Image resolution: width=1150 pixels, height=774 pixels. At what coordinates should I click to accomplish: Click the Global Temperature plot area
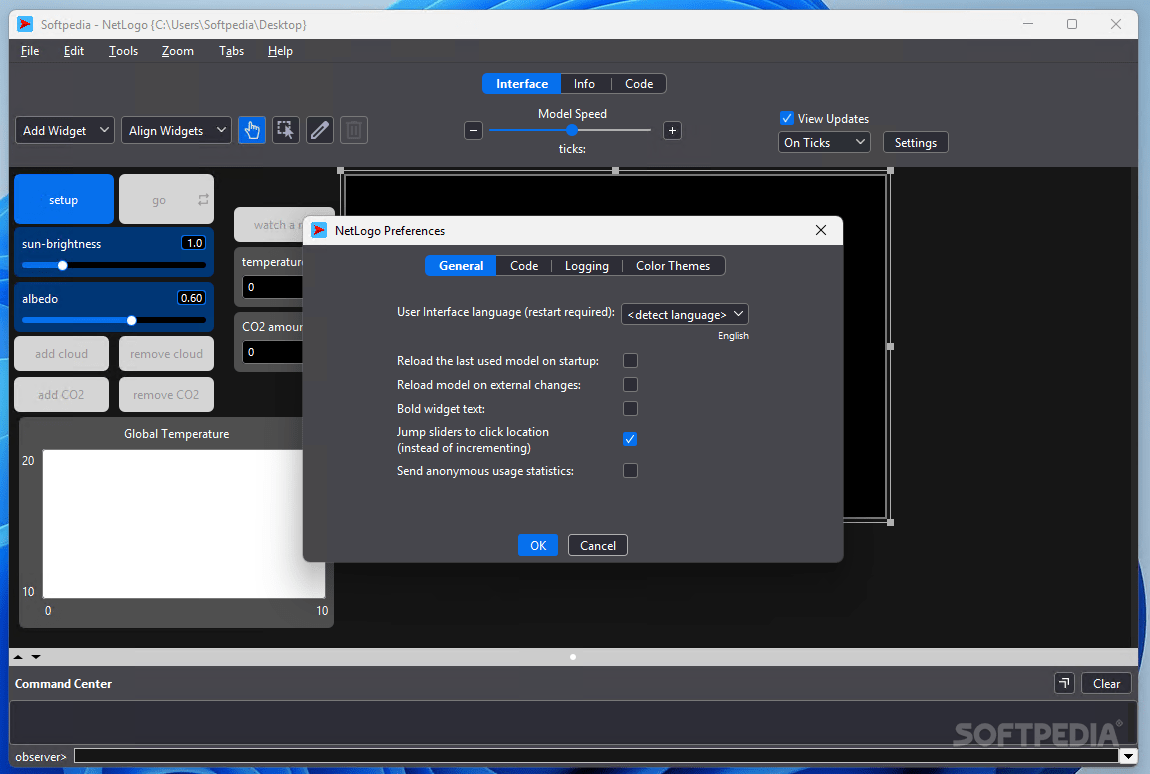pyautogui.click(x=183, y=523)
